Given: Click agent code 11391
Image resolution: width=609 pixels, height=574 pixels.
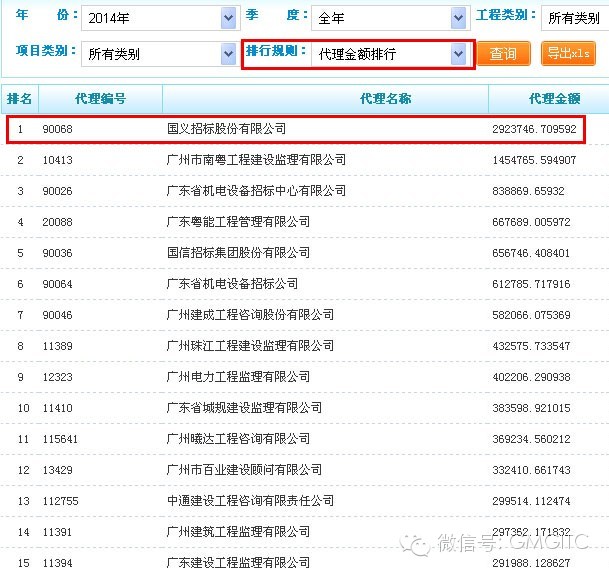Looking at the screenshot, I should coord(57,532).
